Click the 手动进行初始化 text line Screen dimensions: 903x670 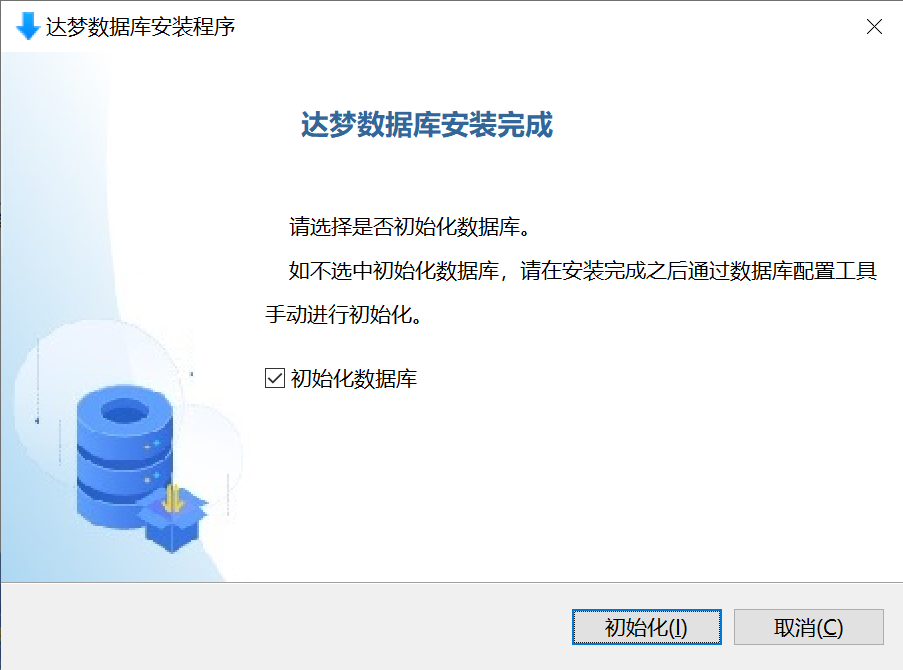click(344, 314)
